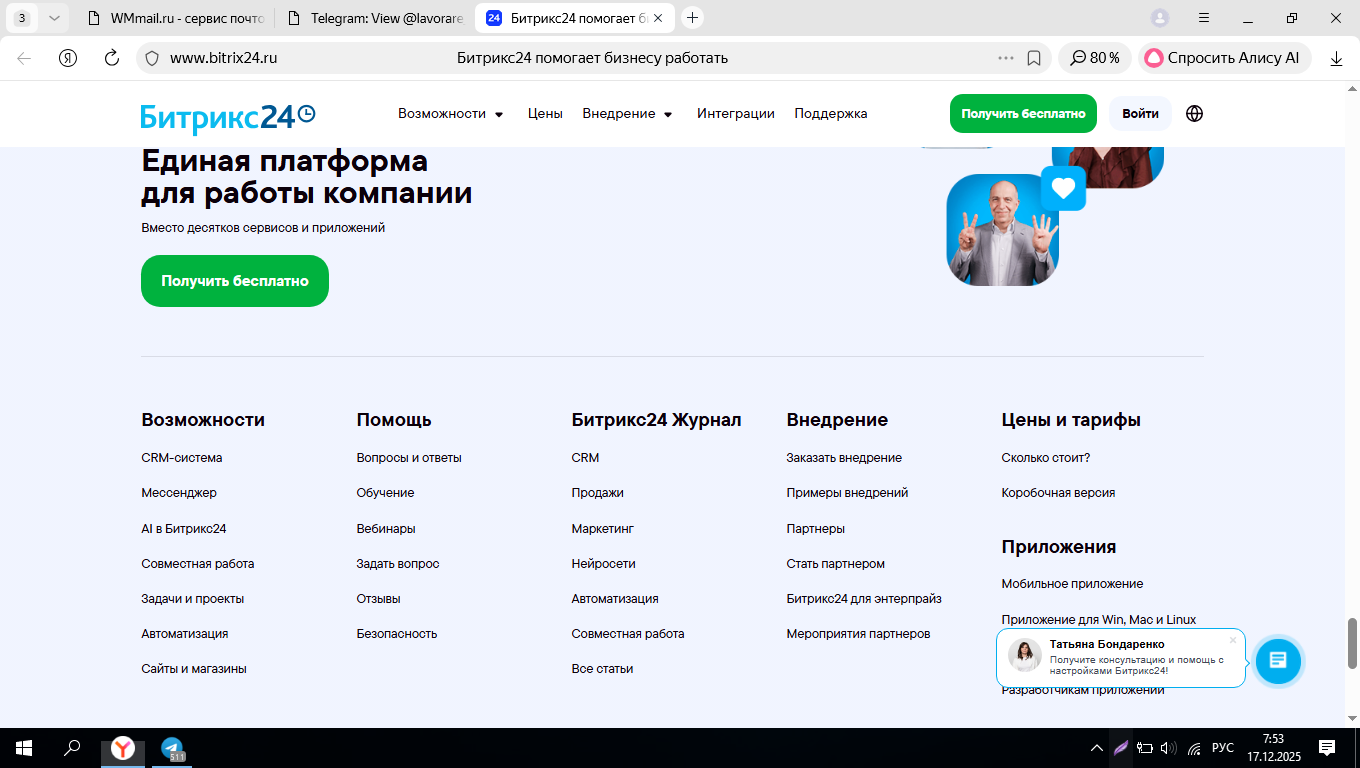The height and width of the screenshot is (768, 1360).
Task: Open Интеграции in the header menu
Action: click(x=736, y=114)
